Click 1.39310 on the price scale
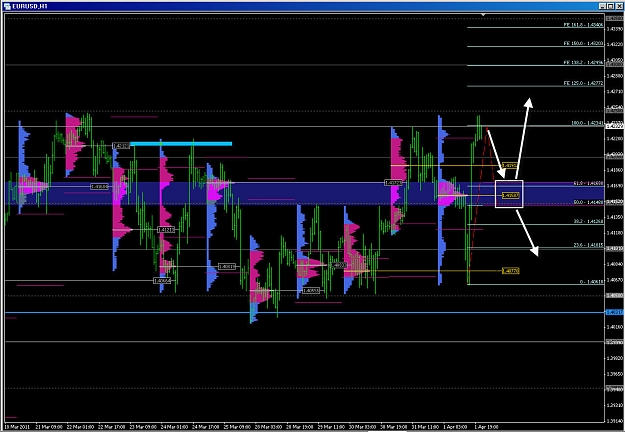 click(x=615, y=405)
